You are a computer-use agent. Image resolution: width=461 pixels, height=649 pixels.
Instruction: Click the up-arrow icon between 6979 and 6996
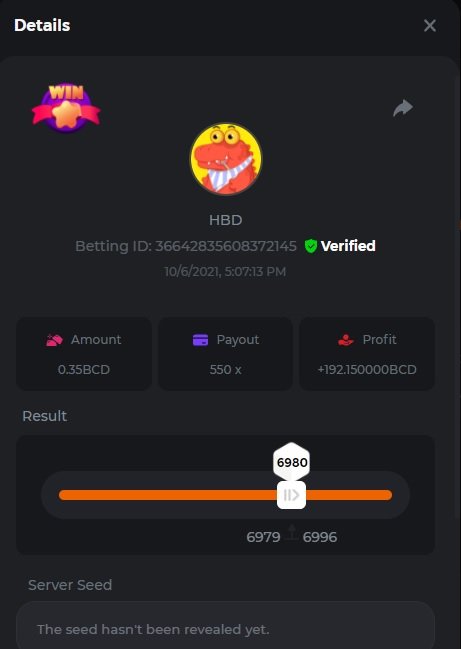pyautogui.click(x=292, y=532)
